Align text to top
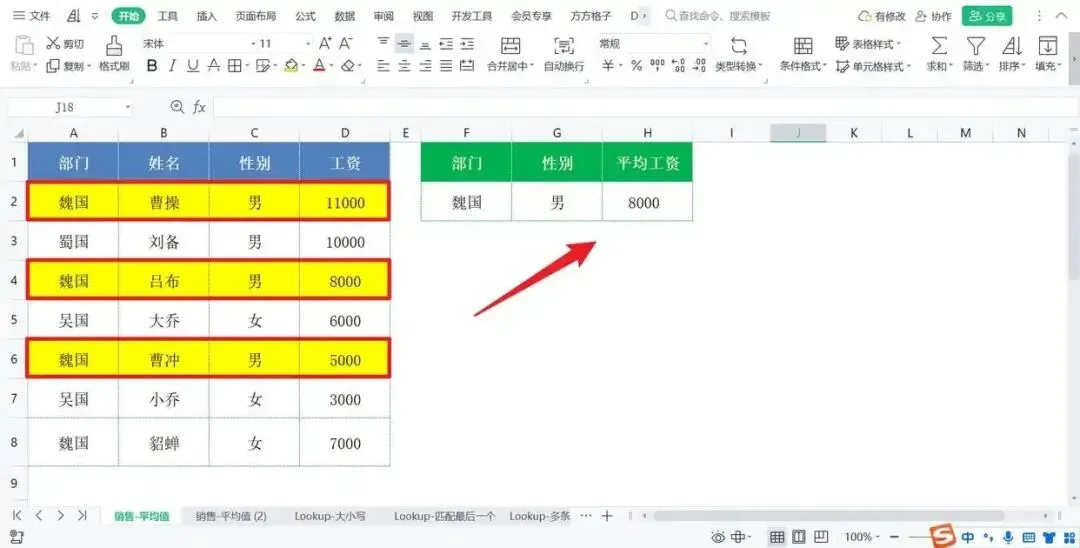 click(x=384, y=43)
